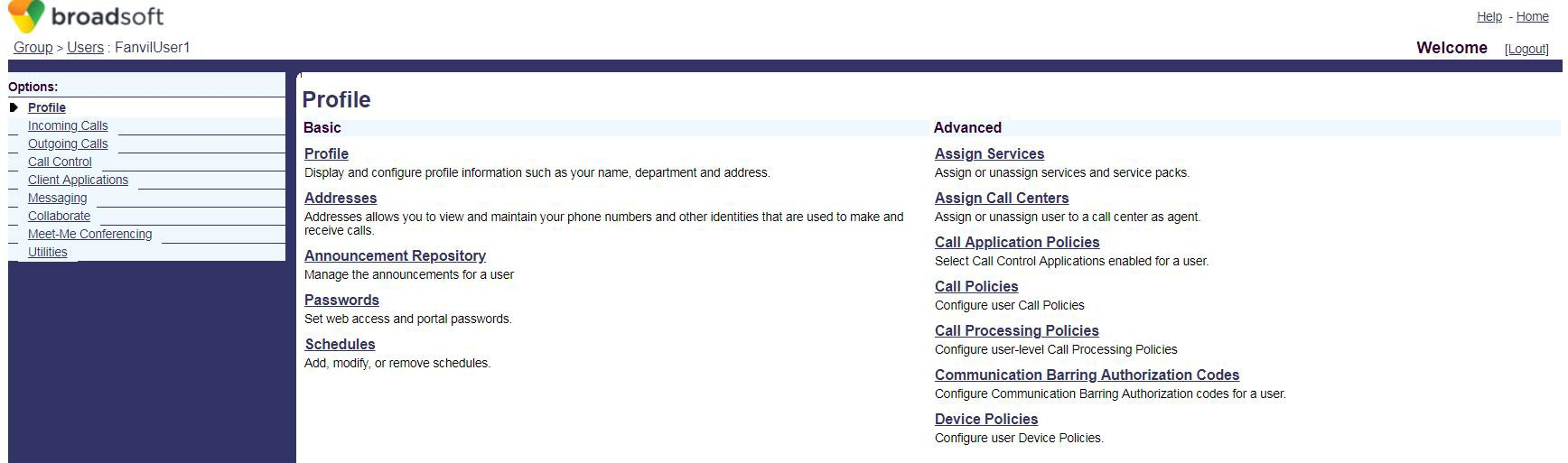Open Client Applications sidebar item

[78, 181]
